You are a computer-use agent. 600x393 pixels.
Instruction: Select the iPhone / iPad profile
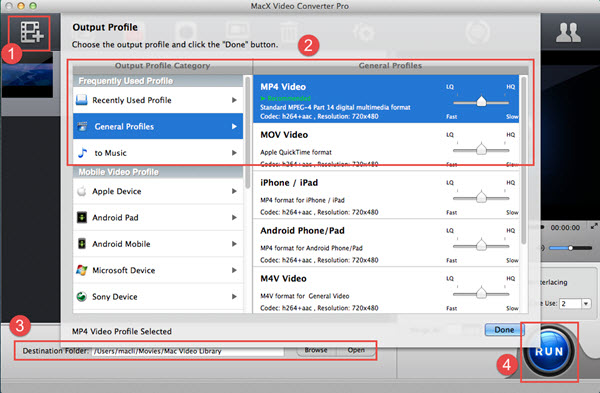click(386, 195)
